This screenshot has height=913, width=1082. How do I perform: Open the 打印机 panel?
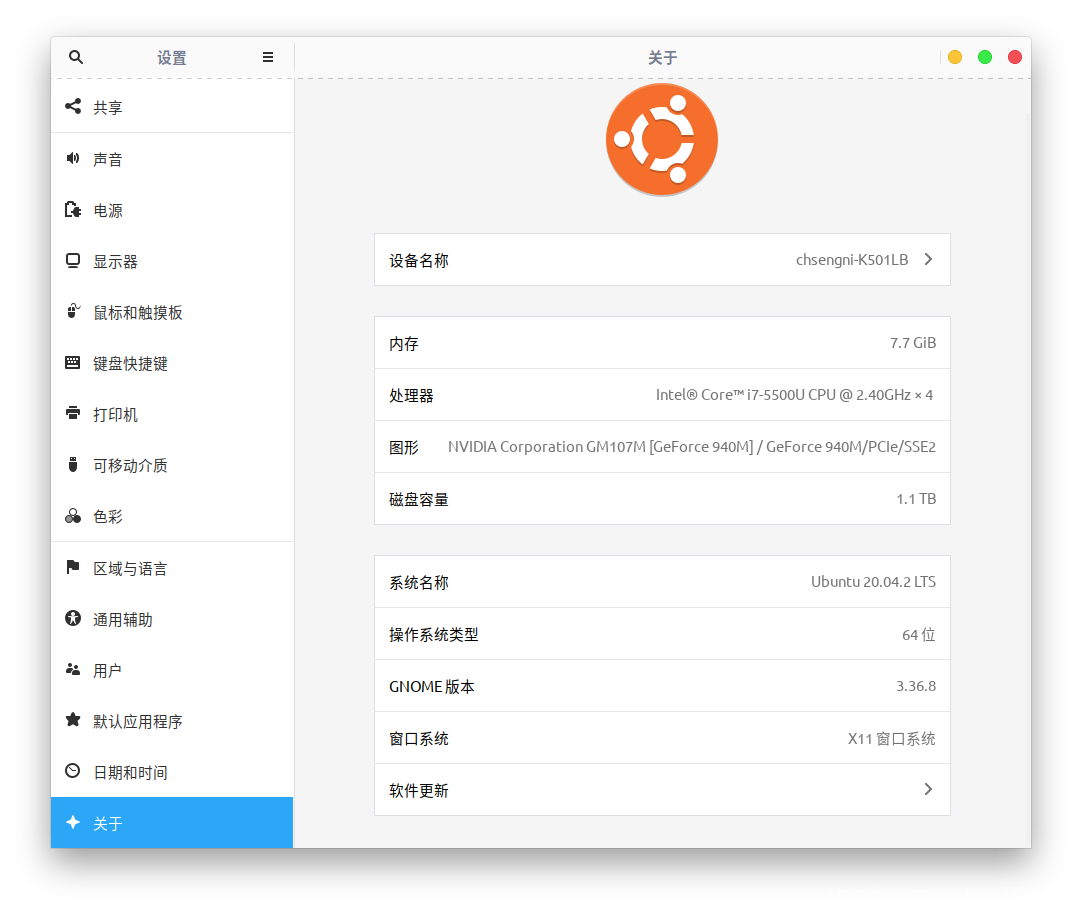(x=173, y=414)
